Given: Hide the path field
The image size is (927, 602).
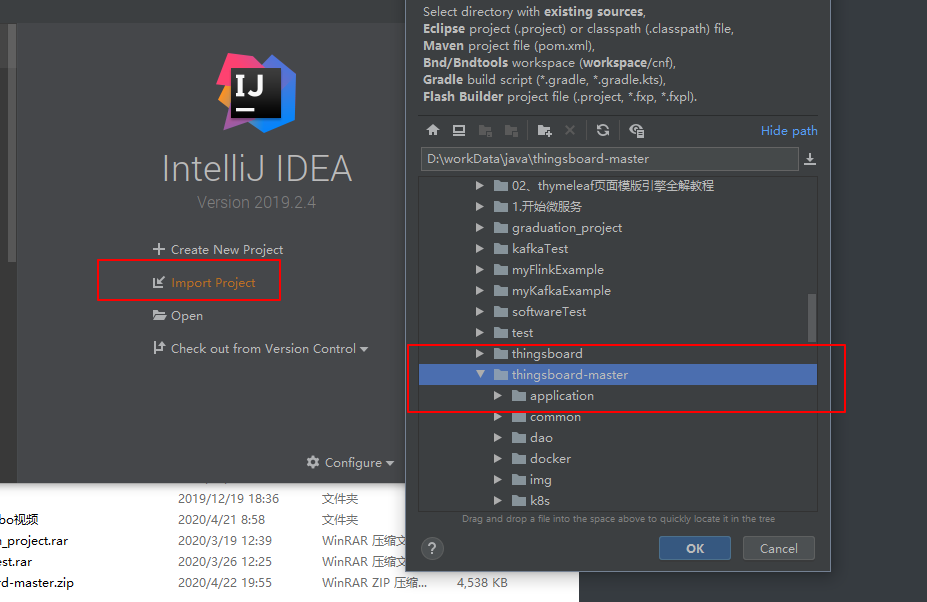Looking at the screenshot, I should tap(789, 131).
